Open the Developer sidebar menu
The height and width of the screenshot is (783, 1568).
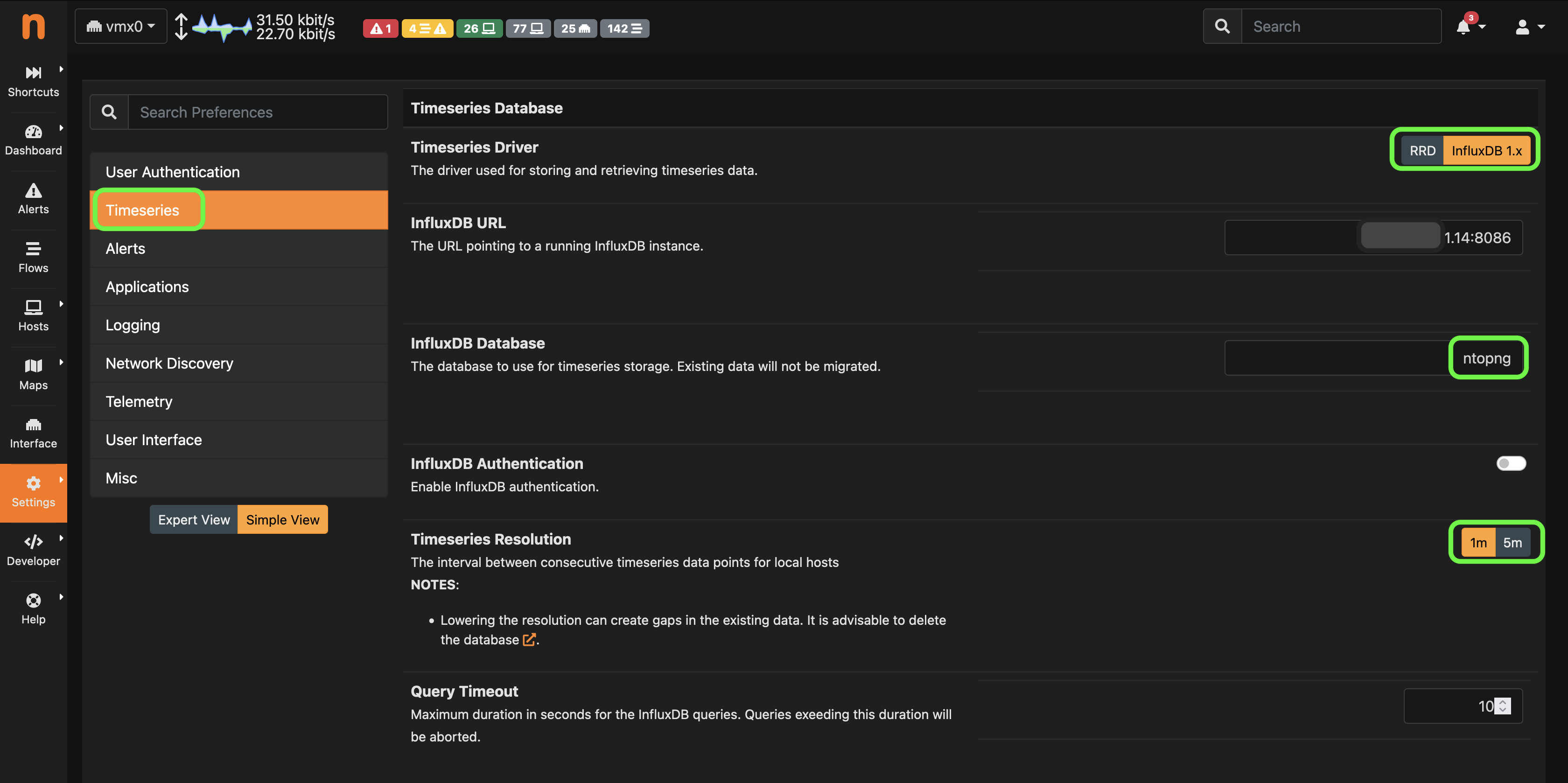pos(34,551)
